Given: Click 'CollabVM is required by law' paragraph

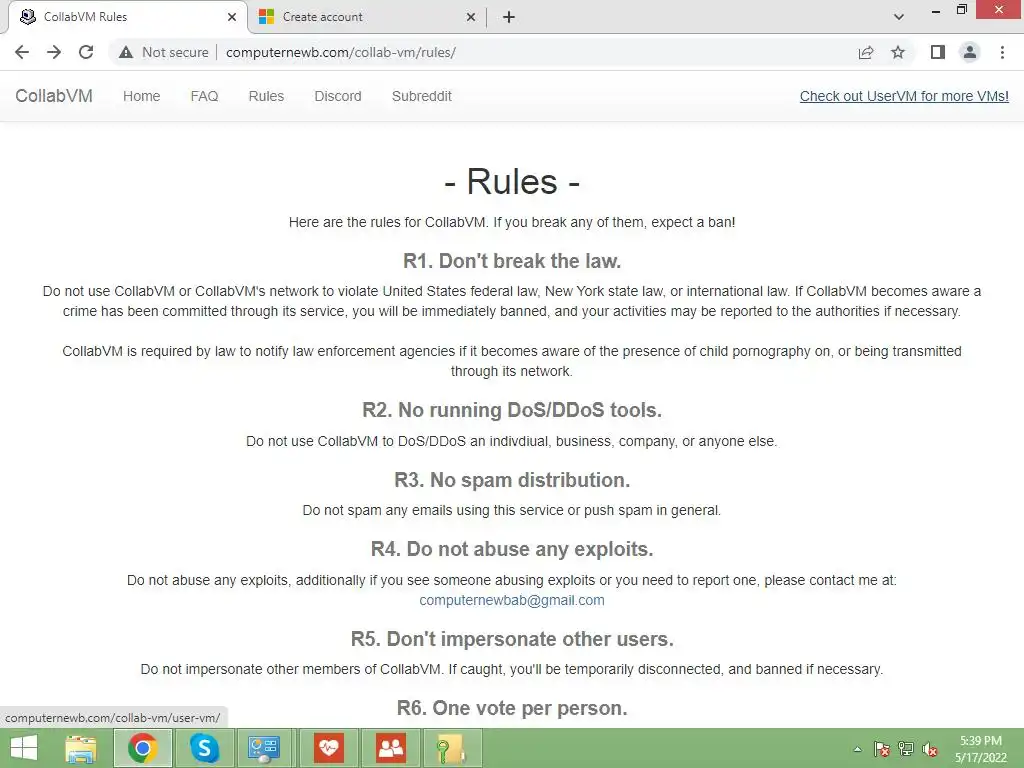Looking at the screenshot, I should pyautogui.click(x=512, y=361).
